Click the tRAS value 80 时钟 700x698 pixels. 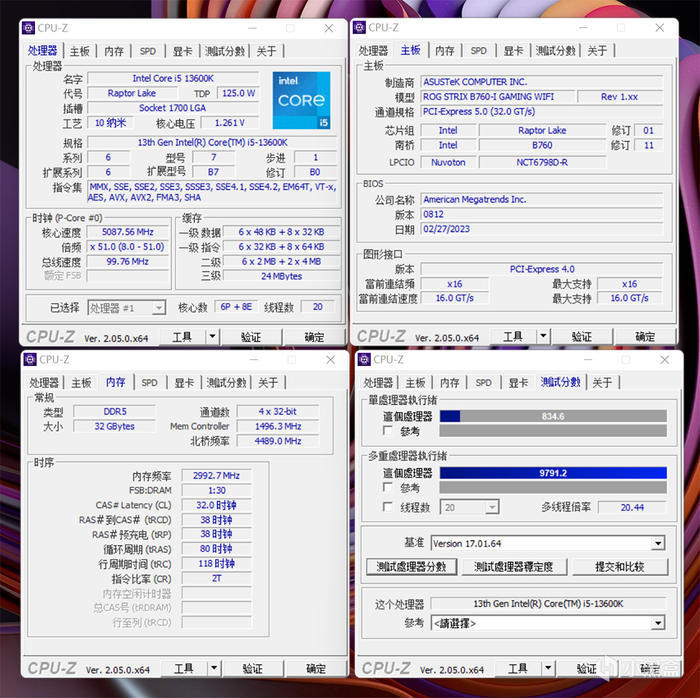pos(217,549)
